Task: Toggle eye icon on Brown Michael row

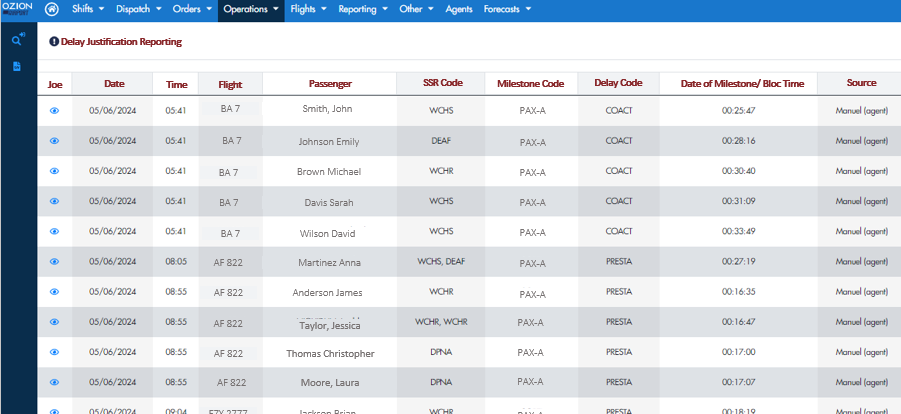Action: [55, 171]
